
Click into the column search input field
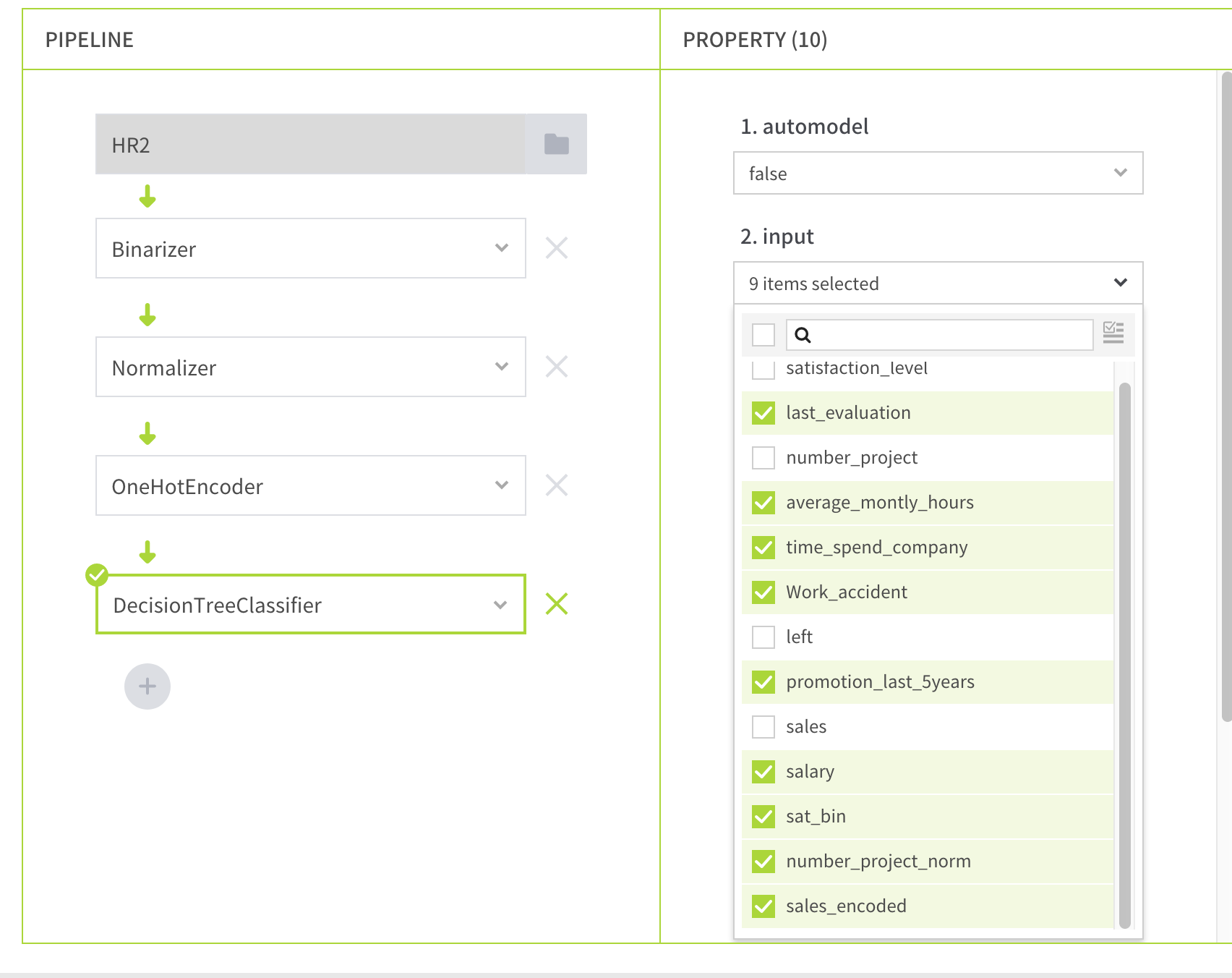pos(940,335)
